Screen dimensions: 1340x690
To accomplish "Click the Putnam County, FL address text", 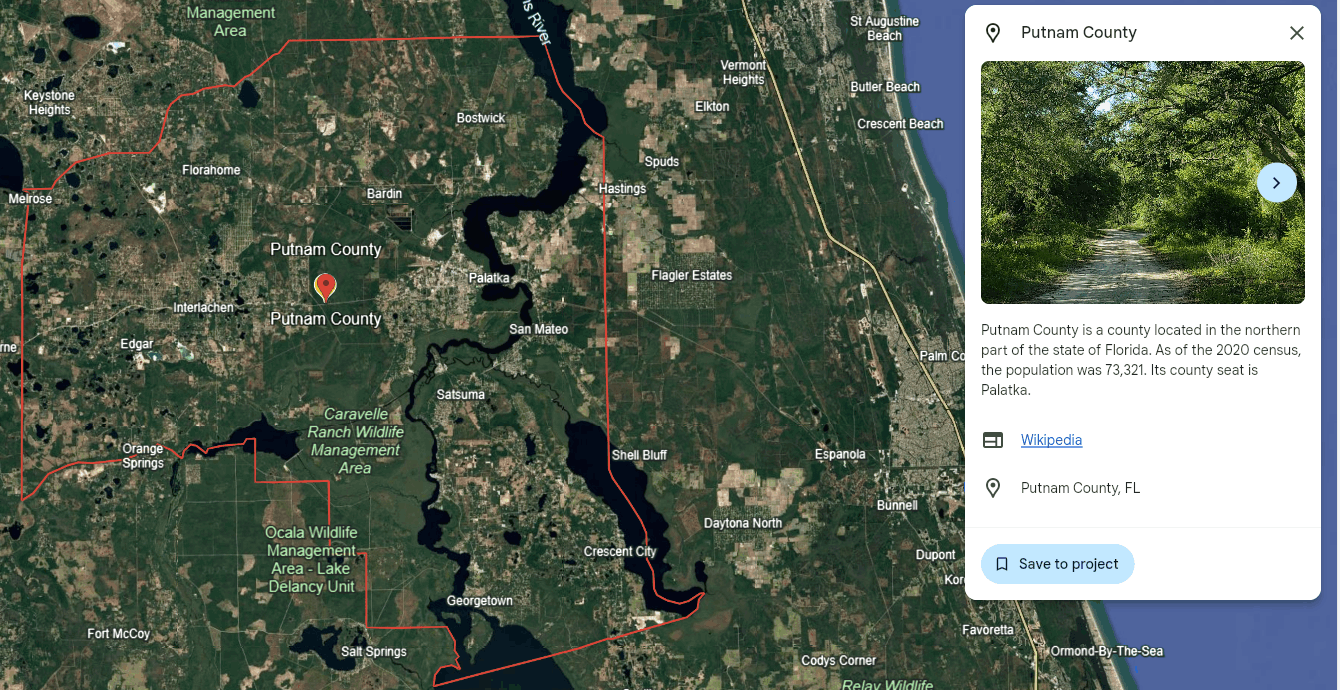I will coord(1080,488).
